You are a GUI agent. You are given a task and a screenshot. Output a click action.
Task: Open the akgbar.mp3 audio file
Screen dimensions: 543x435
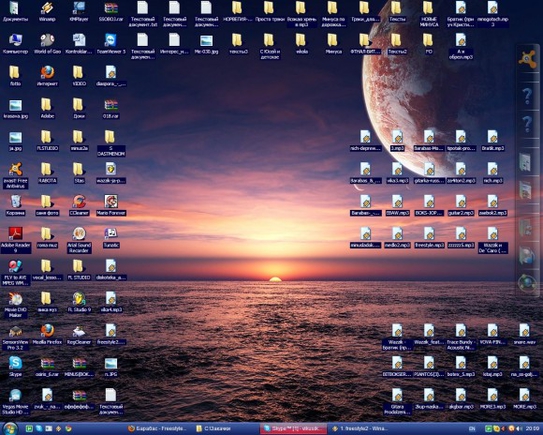point(461,399)
